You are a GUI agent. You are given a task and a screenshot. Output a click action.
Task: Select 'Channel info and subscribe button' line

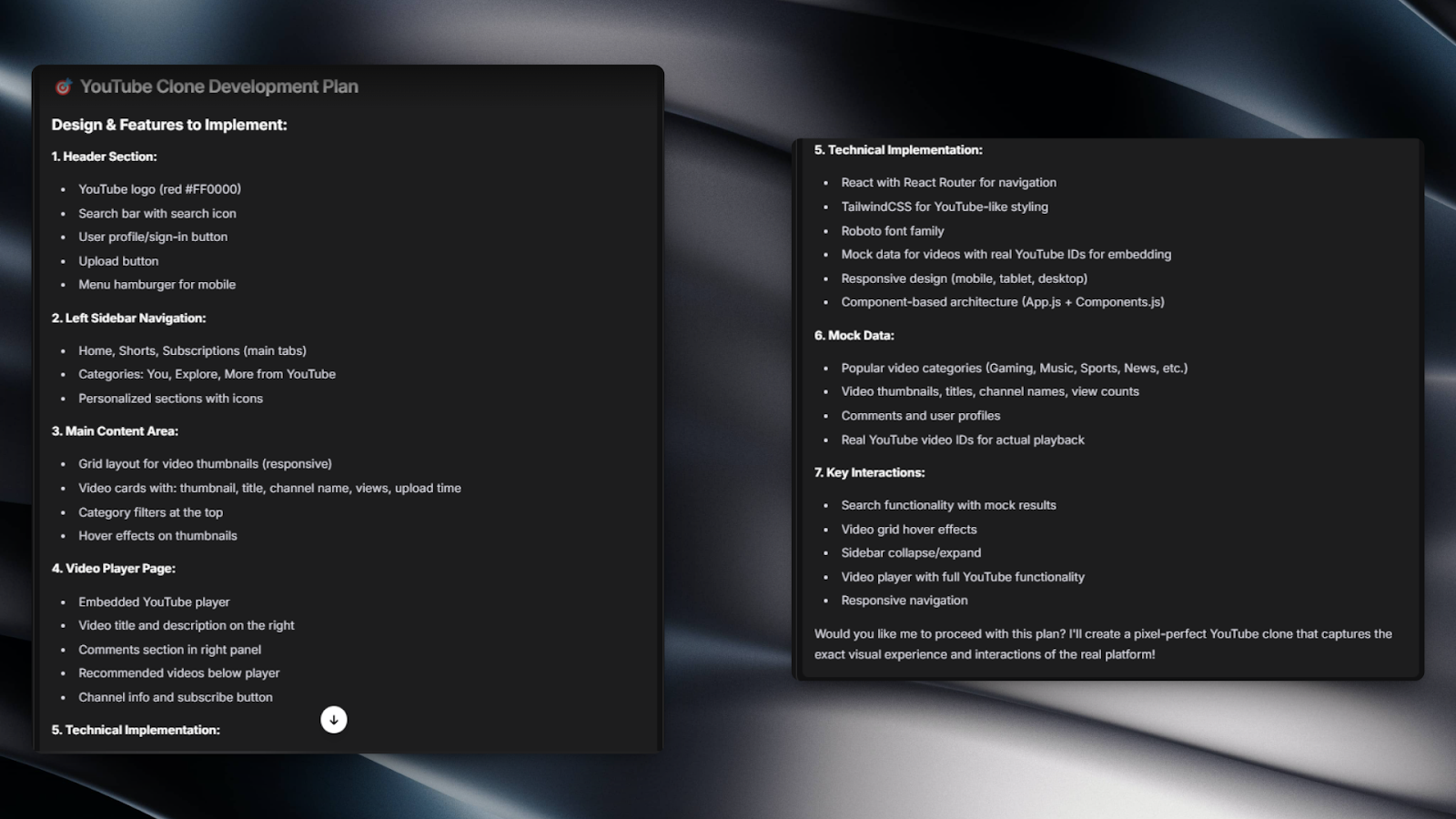176,697
